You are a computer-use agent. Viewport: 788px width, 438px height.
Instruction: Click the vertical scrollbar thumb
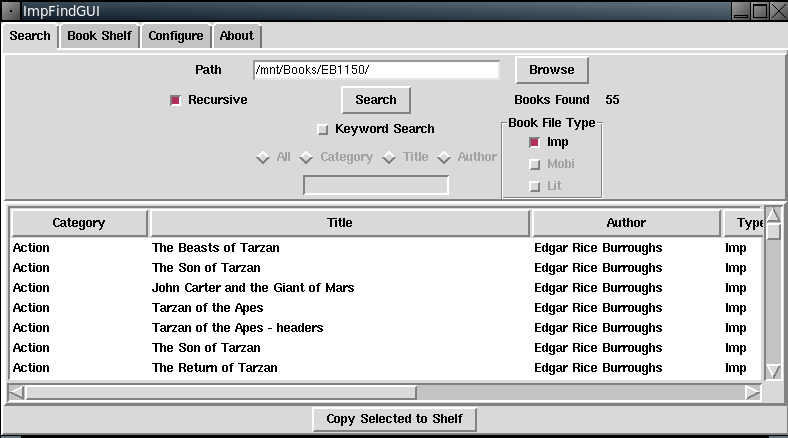coord(773,232)
